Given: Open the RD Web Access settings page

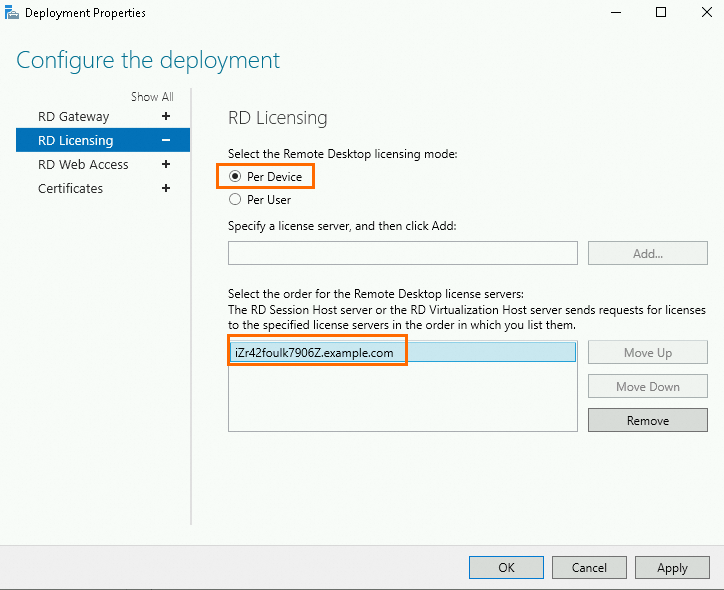Looking at the screenshot, I should click(83, 164).
